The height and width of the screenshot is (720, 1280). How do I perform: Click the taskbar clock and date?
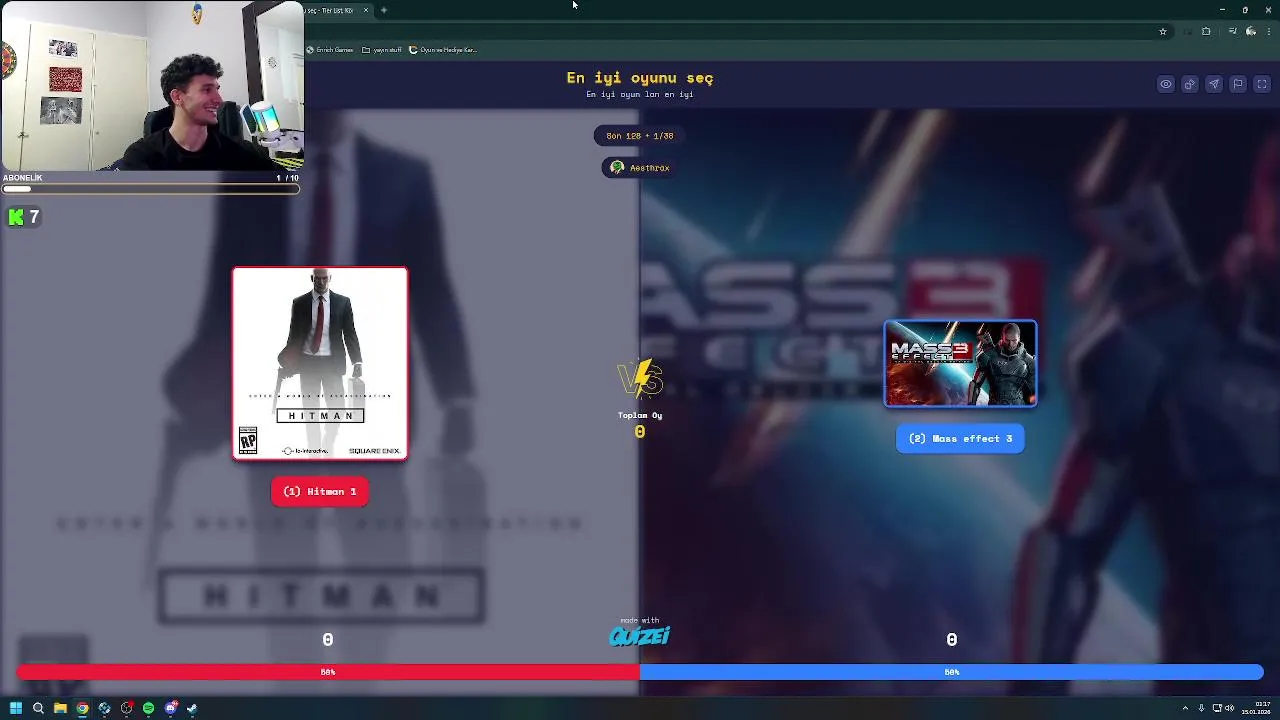pyautogui.click(x=1255, y=708)
